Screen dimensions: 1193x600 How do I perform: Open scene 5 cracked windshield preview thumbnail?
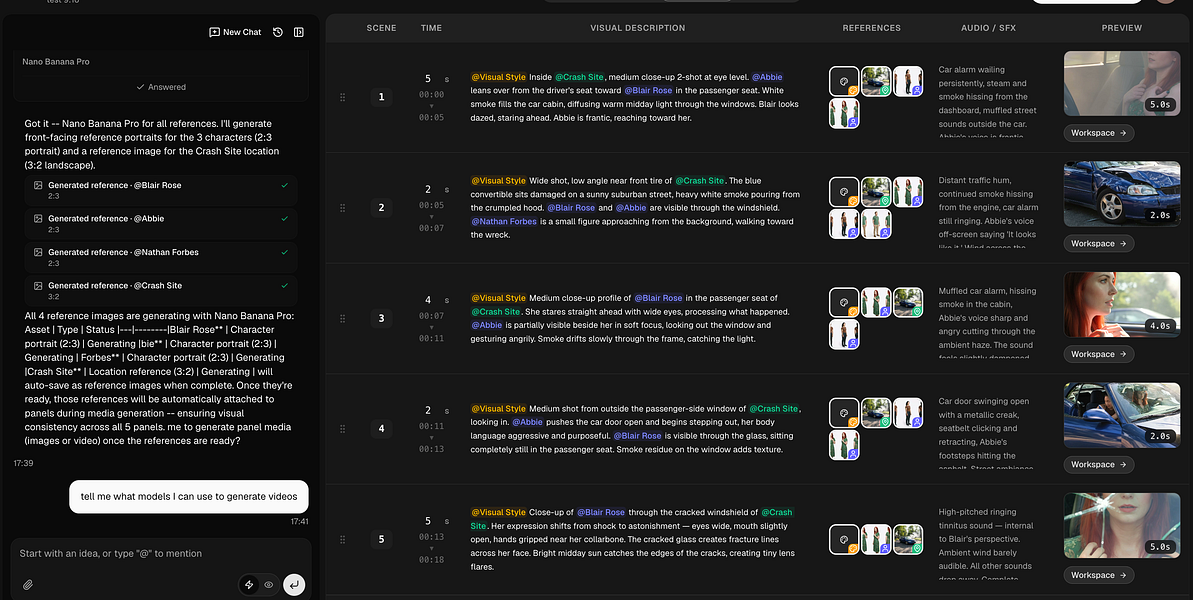[x=1121, y=525]
